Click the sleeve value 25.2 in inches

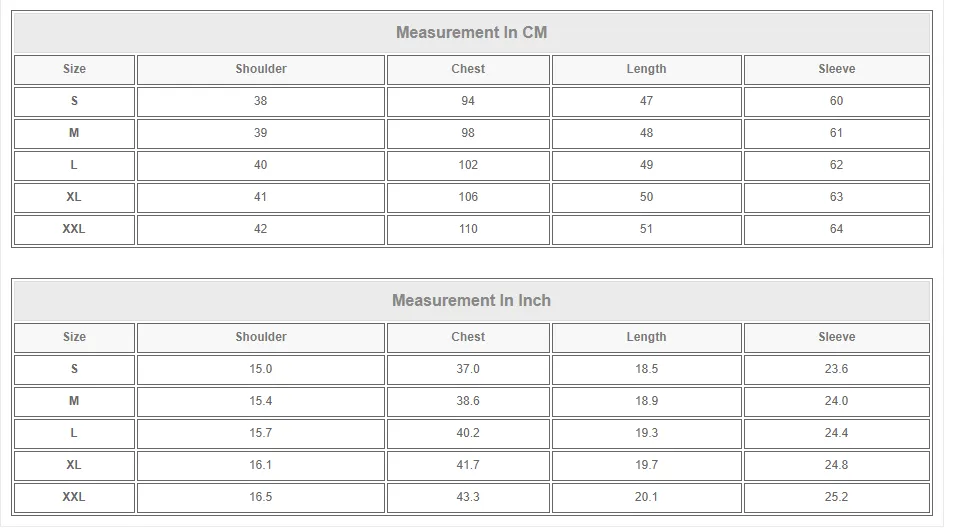(837, 497)
